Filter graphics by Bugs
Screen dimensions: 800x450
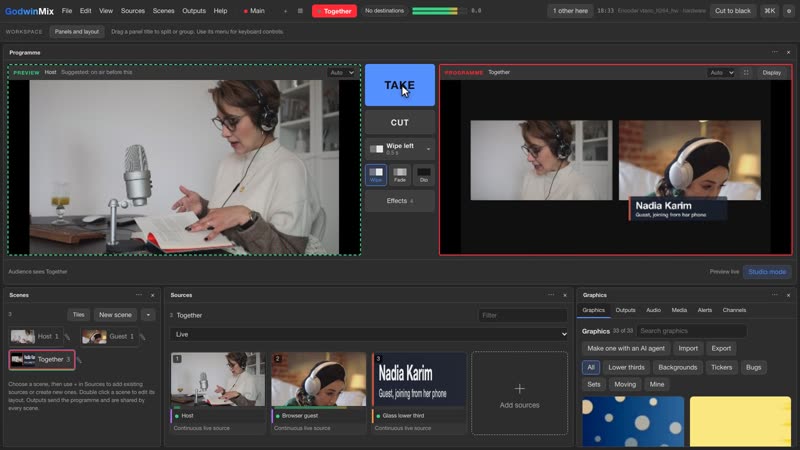point(753,367)
